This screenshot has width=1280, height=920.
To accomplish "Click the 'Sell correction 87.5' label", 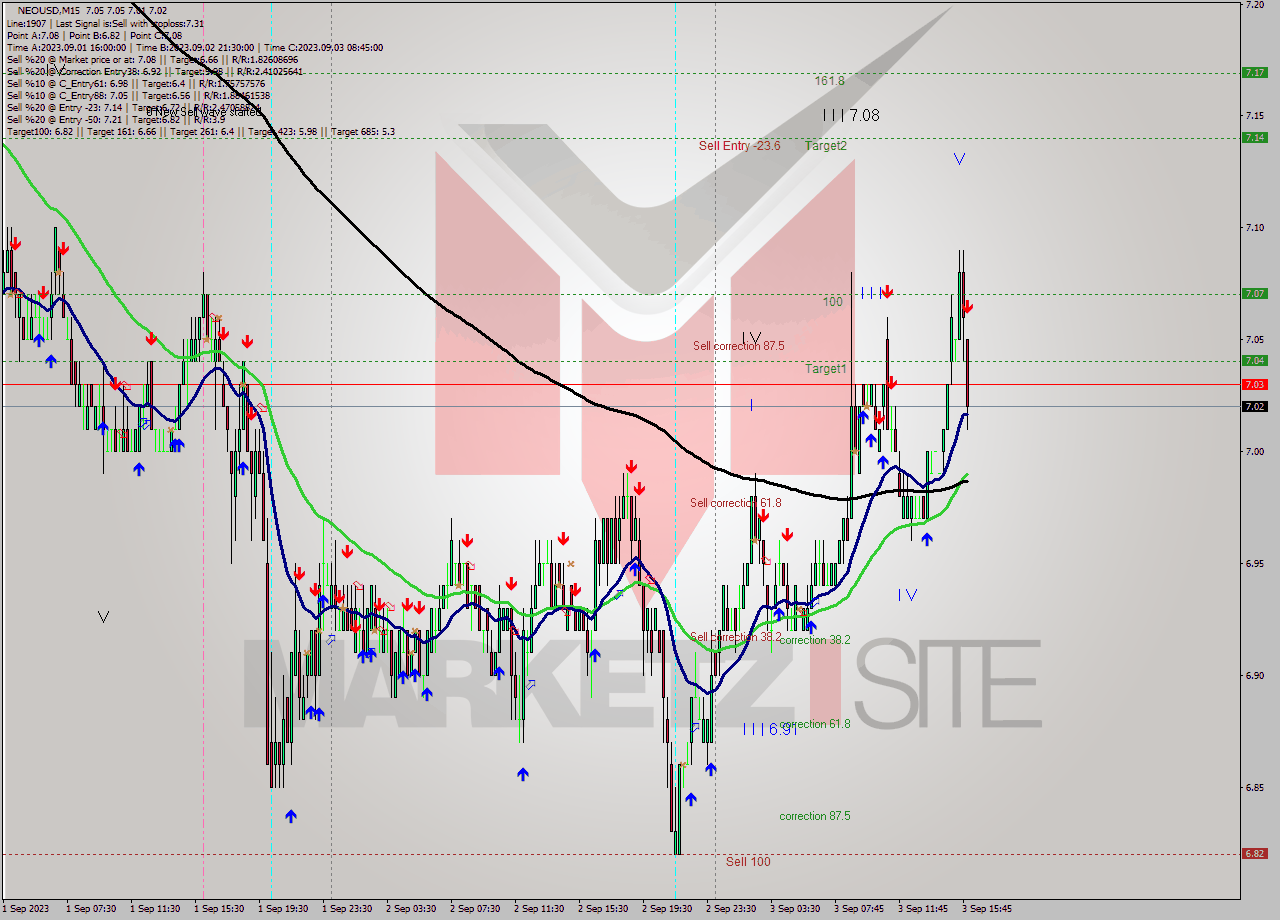I will click(739, 346).
